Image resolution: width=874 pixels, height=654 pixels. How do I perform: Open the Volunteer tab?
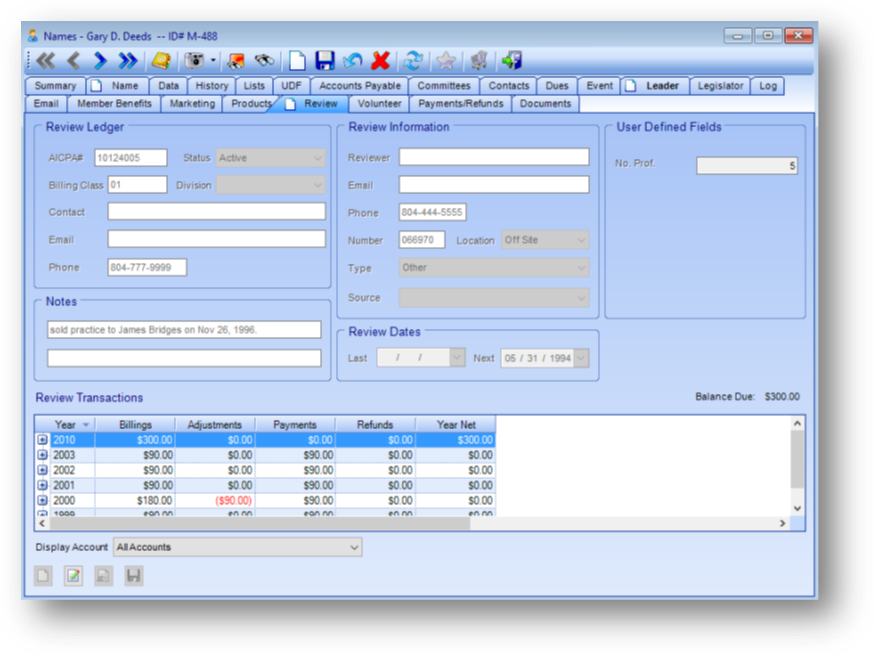[379, 104]
